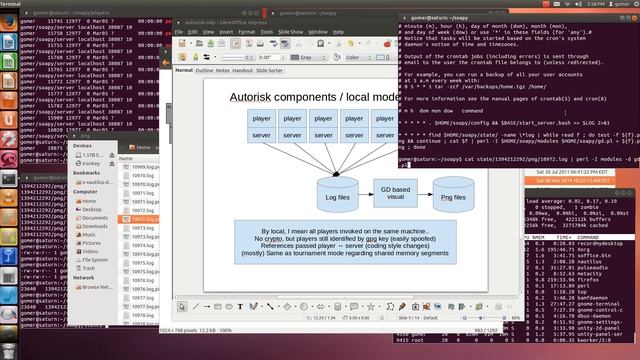Activate the Text tool (T icon)
This screenshot has width=640, height=360.
240,307
